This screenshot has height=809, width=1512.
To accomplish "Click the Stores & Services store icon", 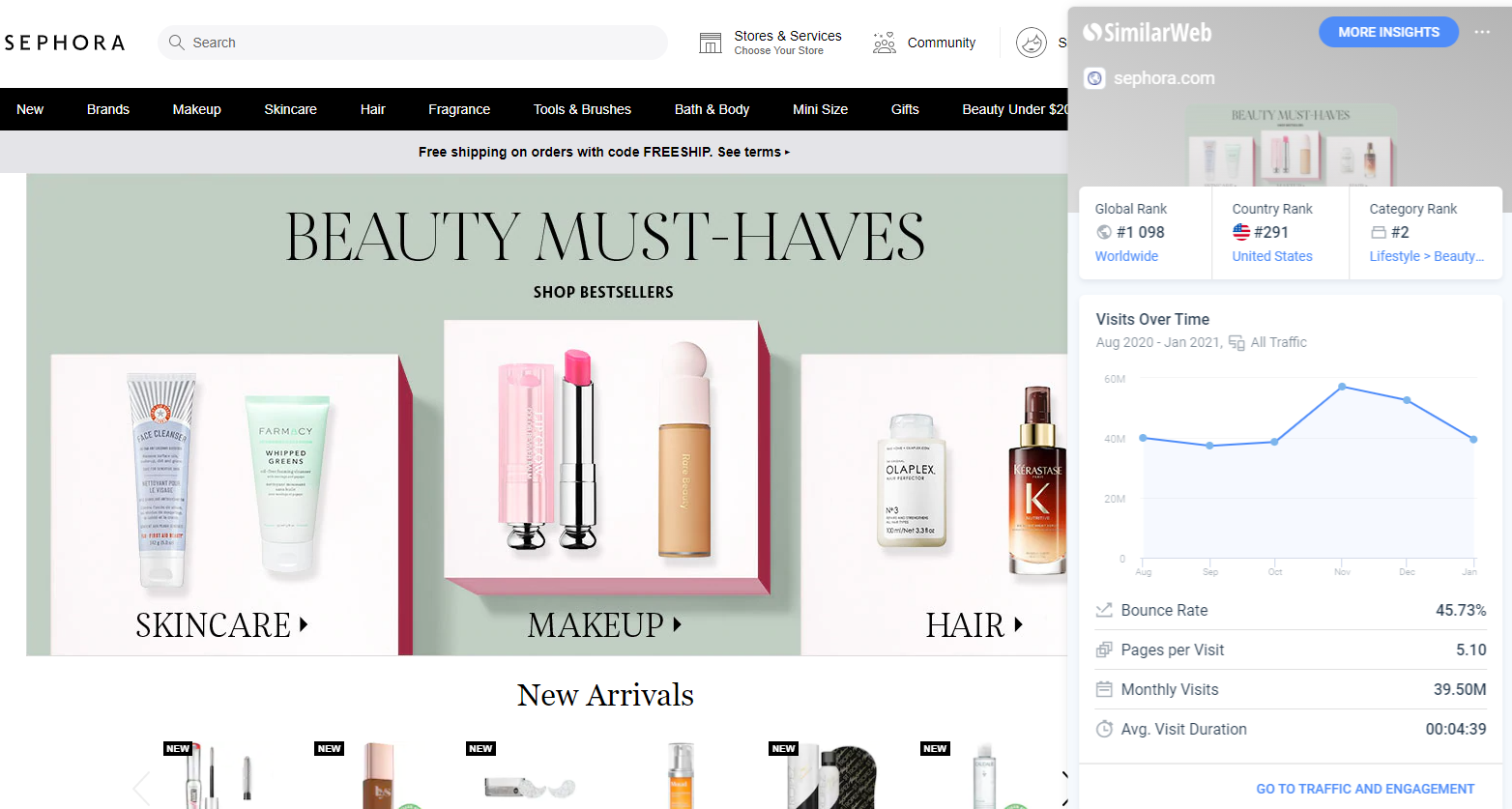I will click(711, 43).
